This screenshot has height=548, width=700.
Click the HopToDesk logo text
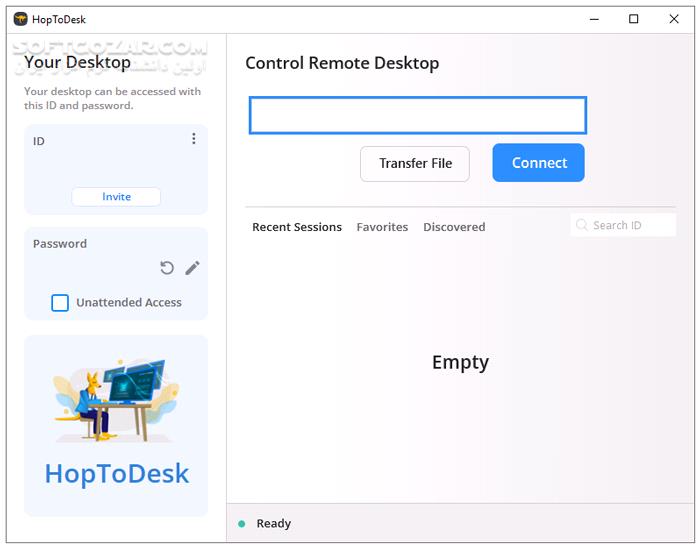click(116, 474)
